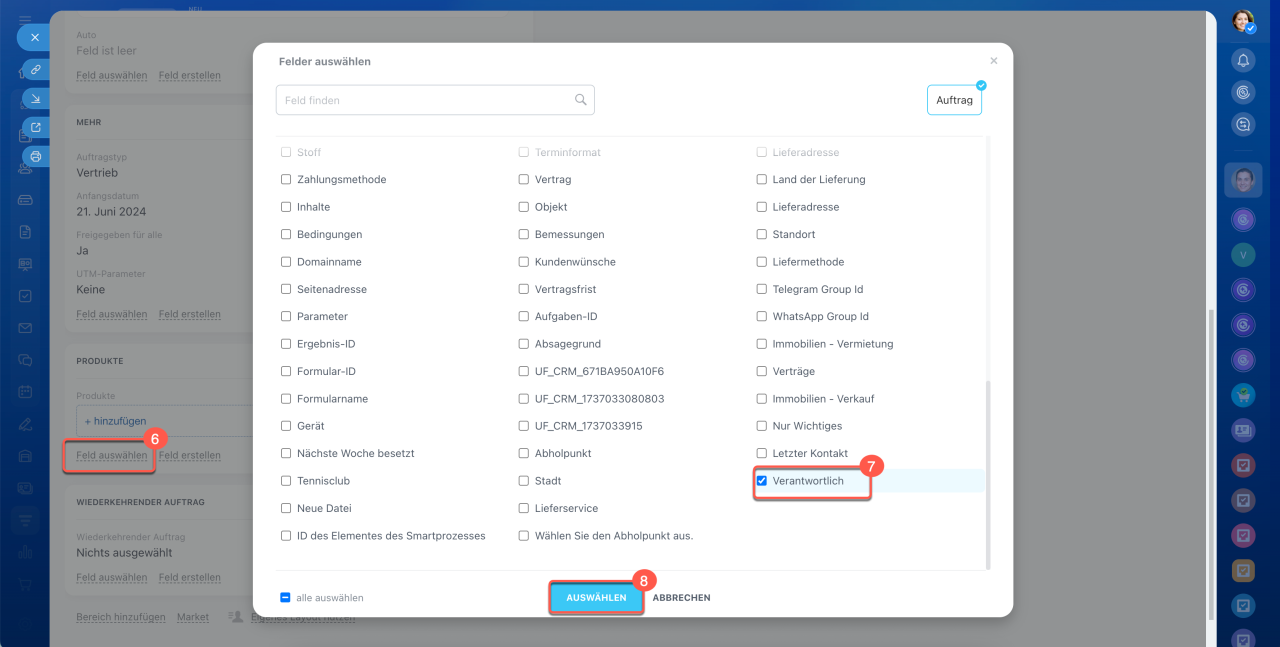Check the Lieferservice checkbox

(x=524, y=508)
